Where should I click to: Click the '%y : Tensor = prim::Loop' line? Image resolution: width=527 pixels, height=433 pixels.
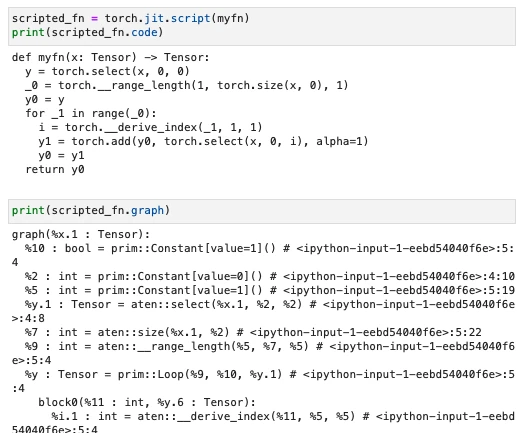[x=263, y=381]
